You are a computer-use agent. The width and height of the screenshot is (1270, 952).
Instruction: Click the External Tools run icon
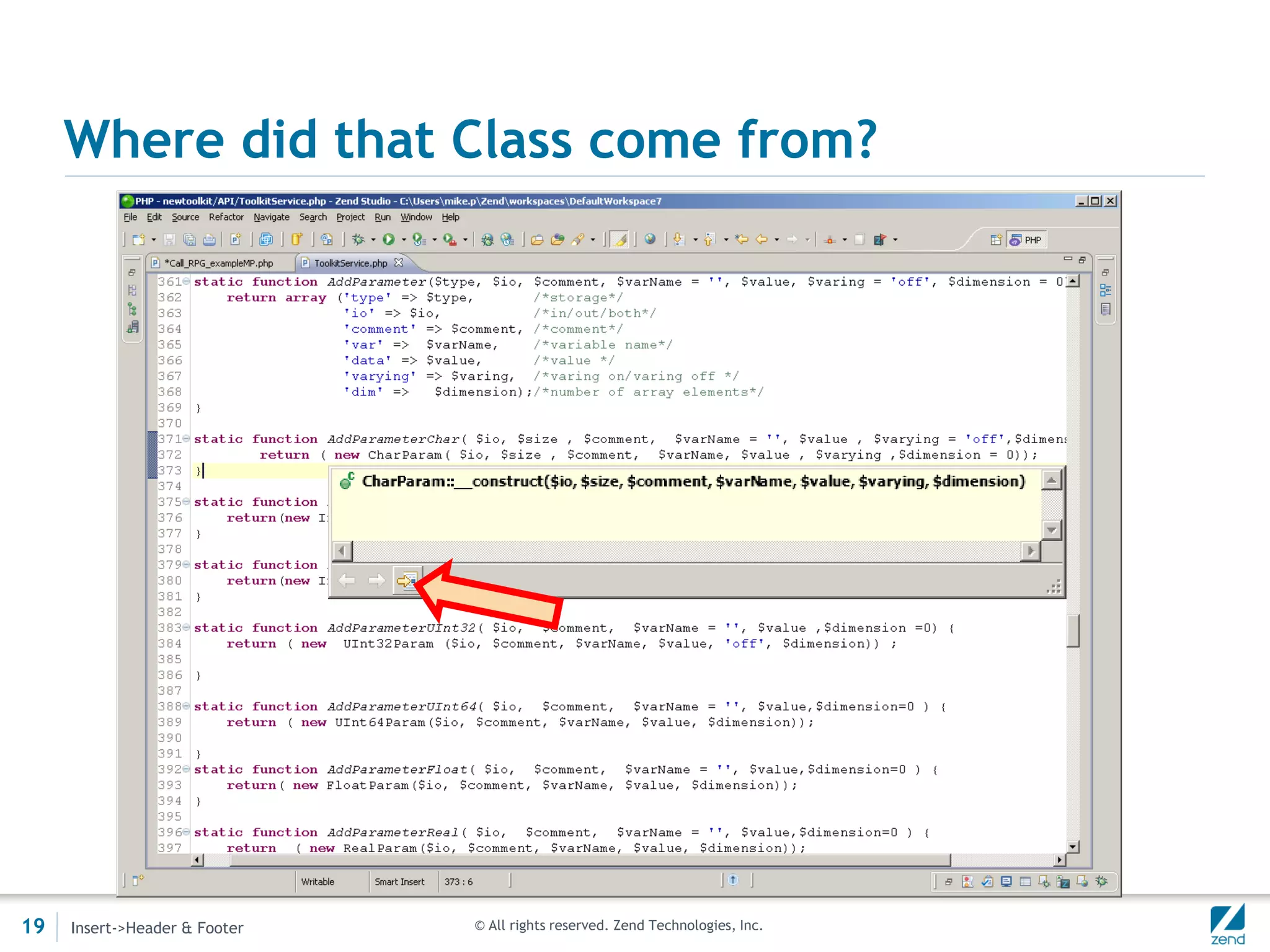[x=450, y=240]
